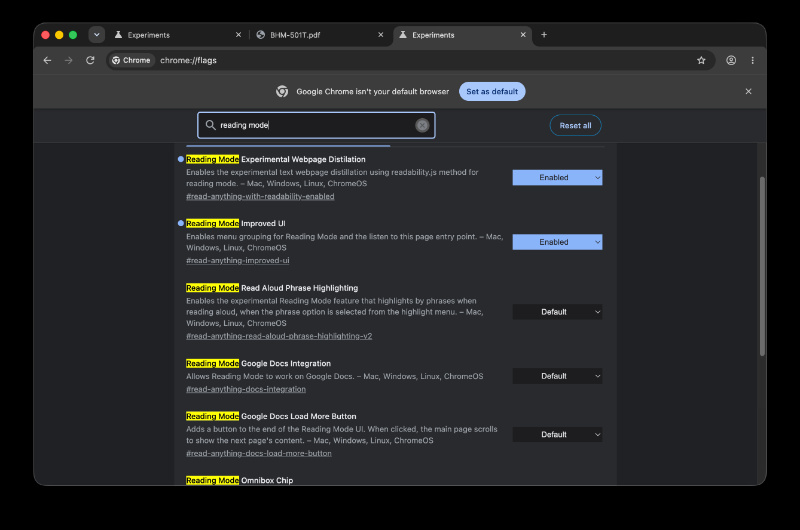Open #read-anything-improved-ui flag link
Image resolution: width=800 pixels, height=530 pixels.
click(238, 261)
